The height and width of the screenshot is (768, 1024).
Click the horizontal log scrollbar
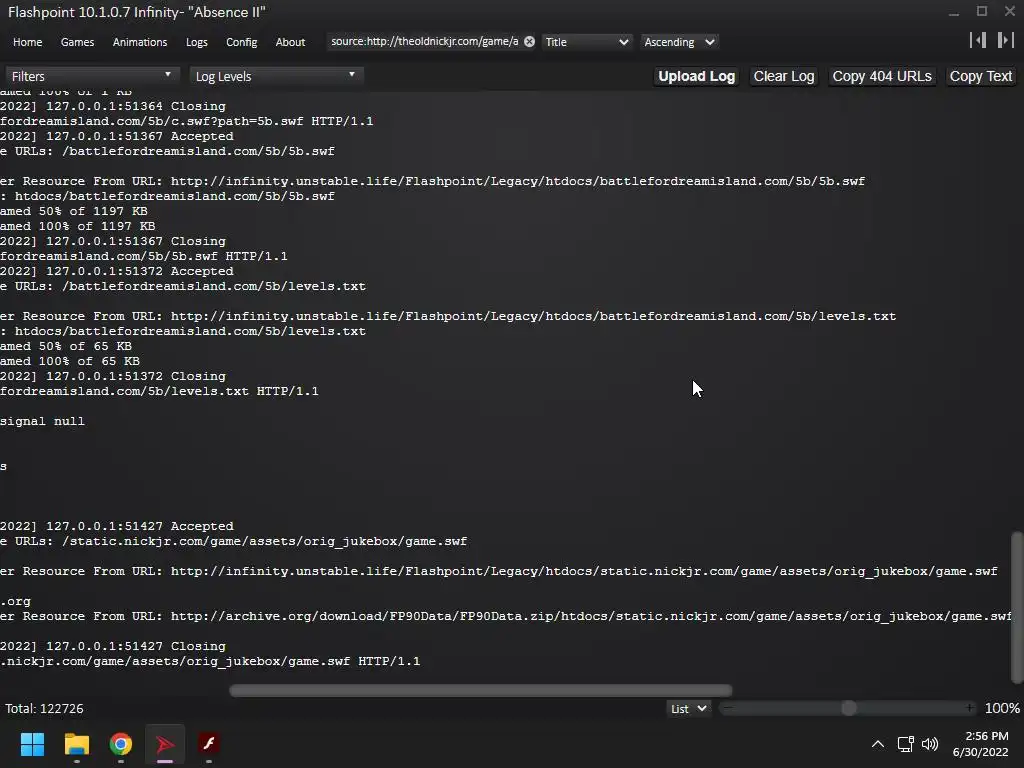tap(481, 691)
